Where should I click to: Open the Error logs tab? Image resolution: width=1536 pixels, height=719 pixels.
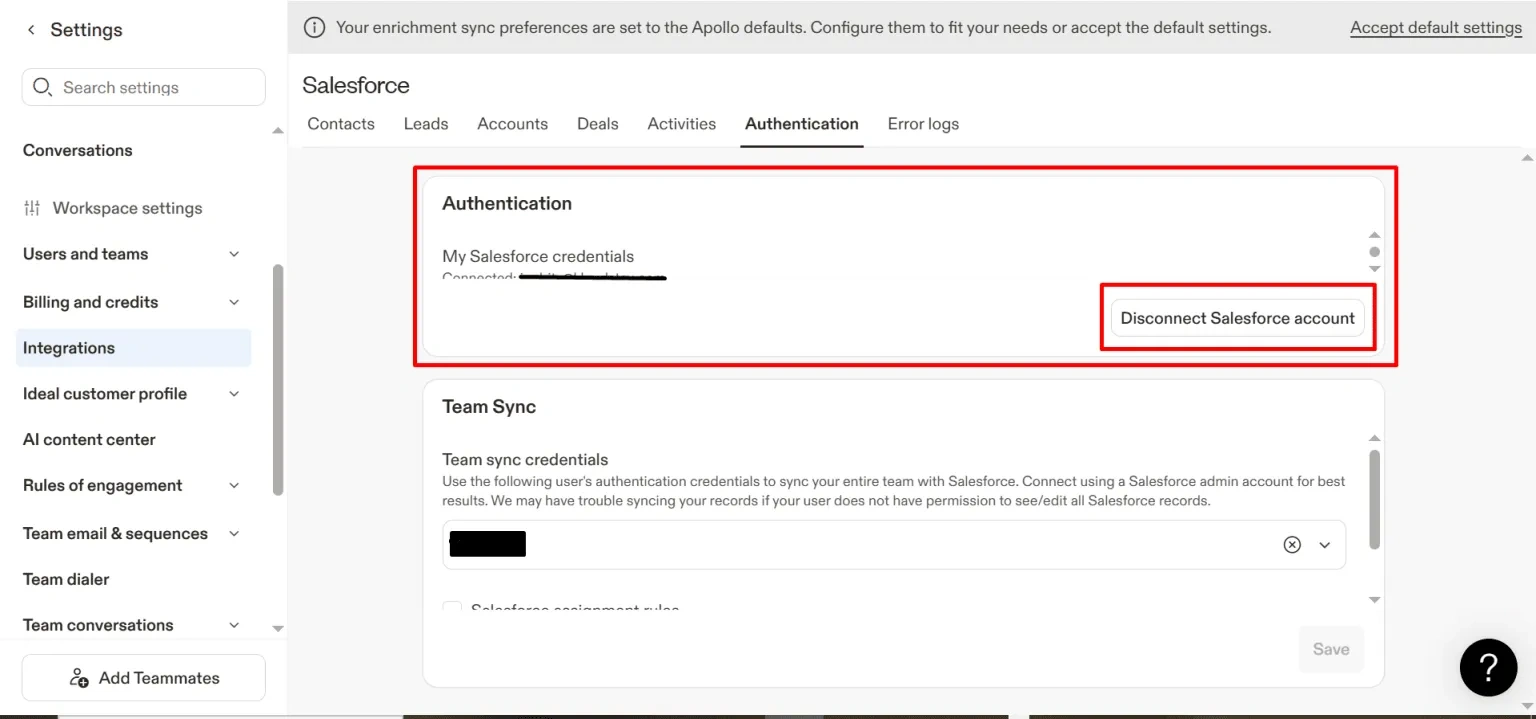tap(923, 124)
